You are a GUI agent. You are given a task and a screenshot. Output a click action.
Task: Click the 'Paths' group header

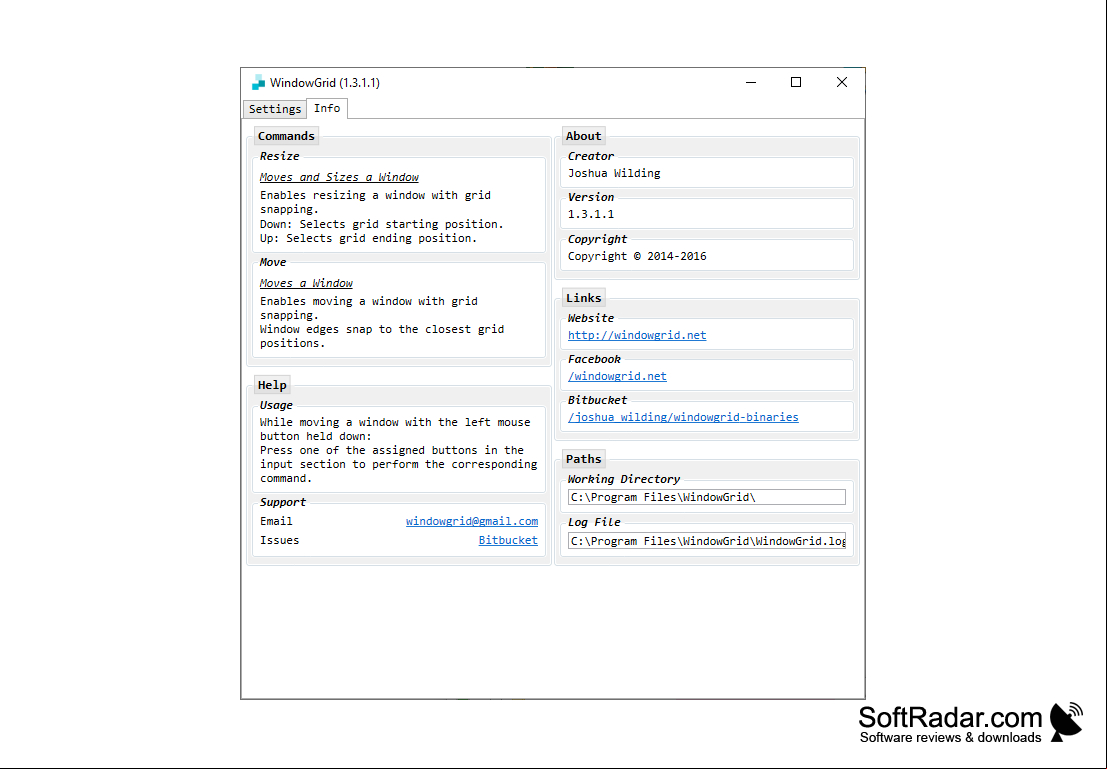click(583, 459)
